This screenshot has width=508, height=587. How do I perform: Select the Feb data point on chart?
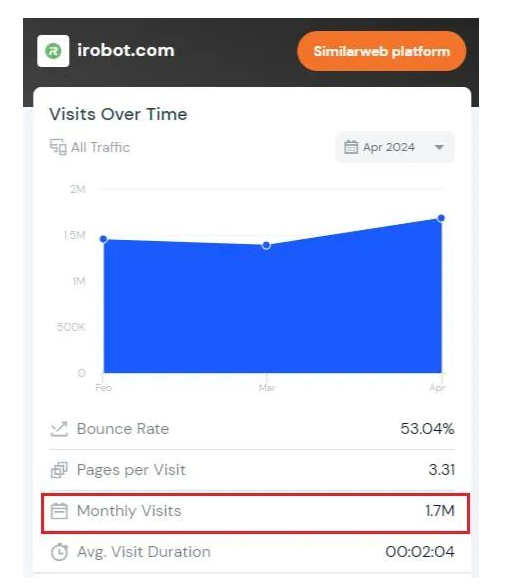tap(104, 239)
